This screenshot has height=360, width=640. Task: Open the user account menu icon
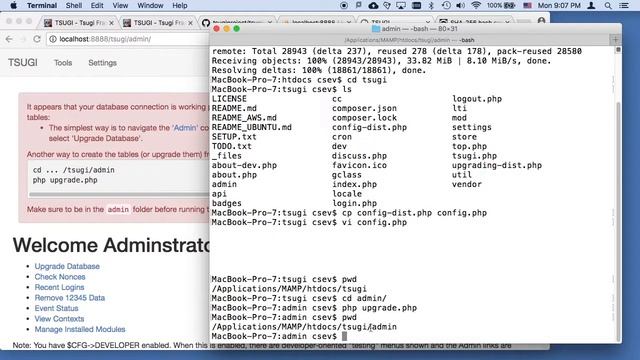pos(591,5)
